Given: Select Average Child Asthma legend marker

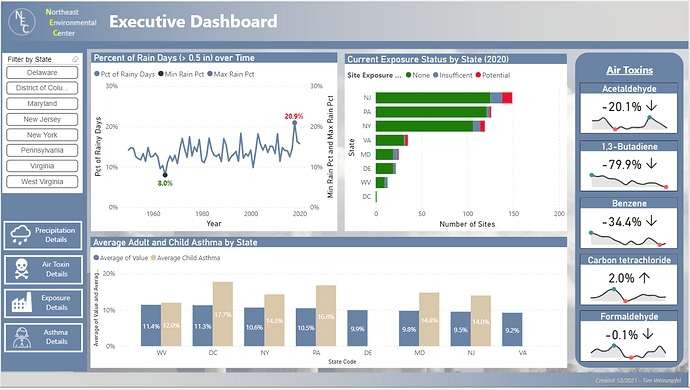Looking at the screenshot, I should 154,258.
